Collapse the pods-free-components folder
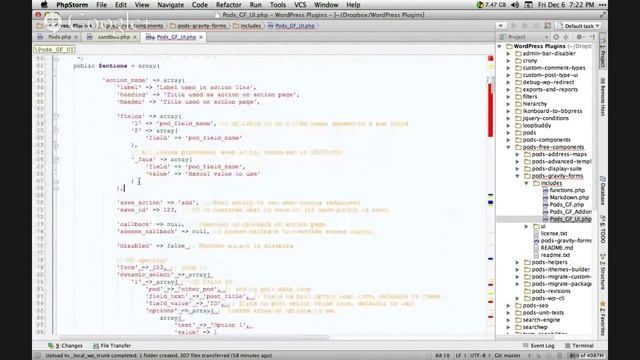 509,147
